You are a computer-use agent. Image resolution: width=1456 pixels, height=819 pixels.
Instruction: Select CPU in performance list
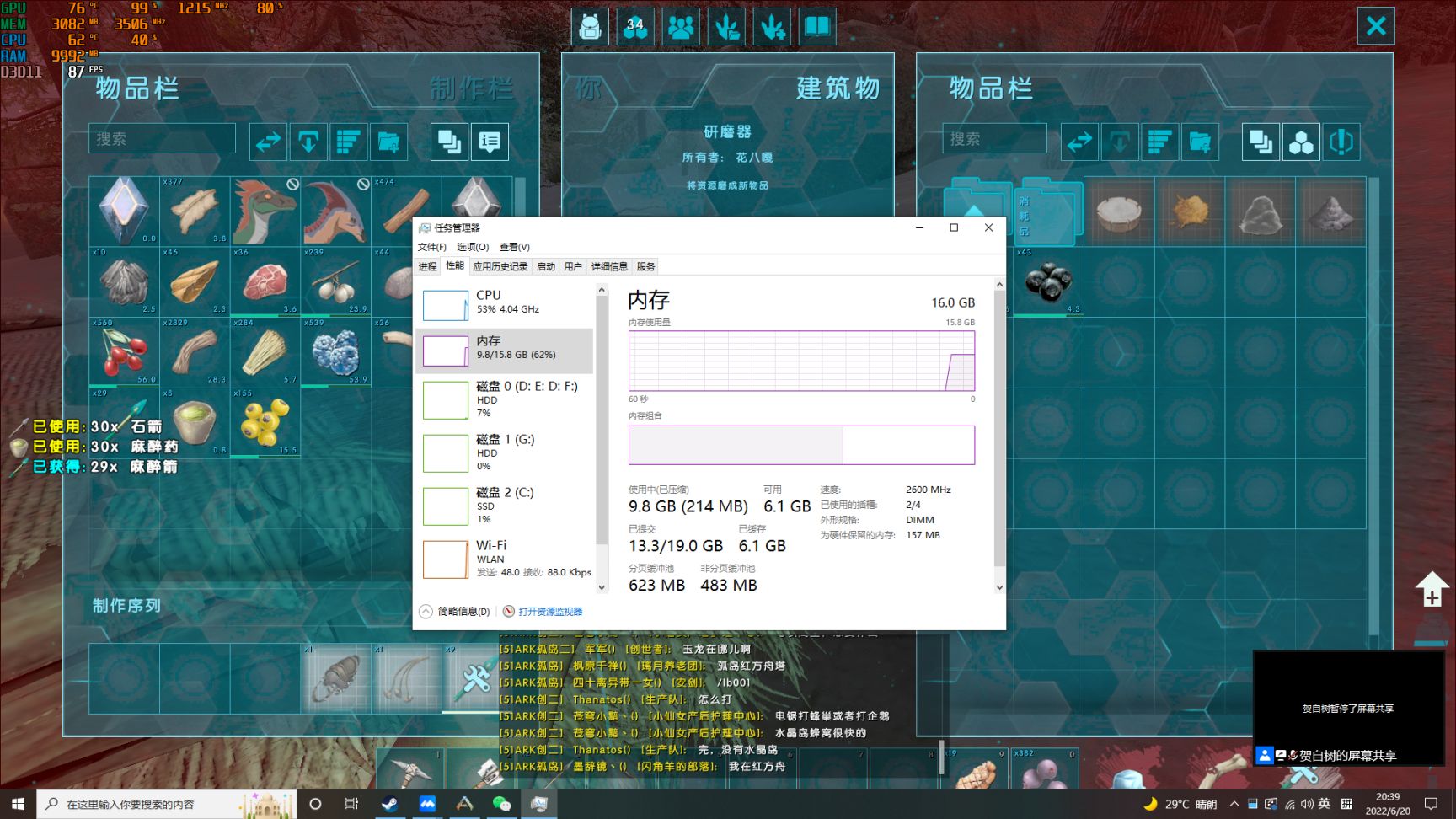(x=505, y=305)
